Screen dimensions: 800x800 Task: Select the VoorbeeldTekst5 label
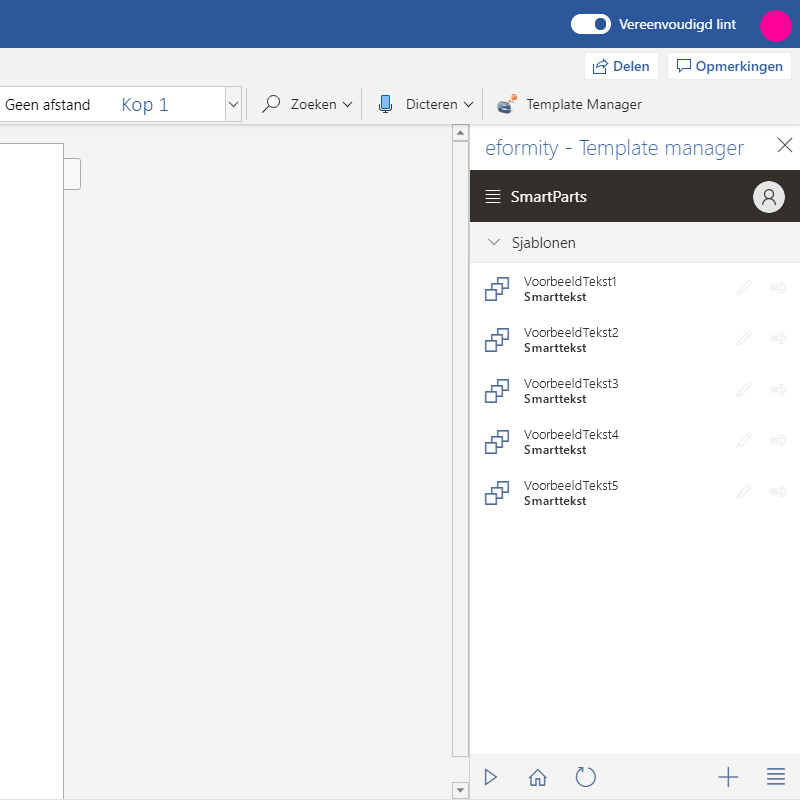(571, 486)
